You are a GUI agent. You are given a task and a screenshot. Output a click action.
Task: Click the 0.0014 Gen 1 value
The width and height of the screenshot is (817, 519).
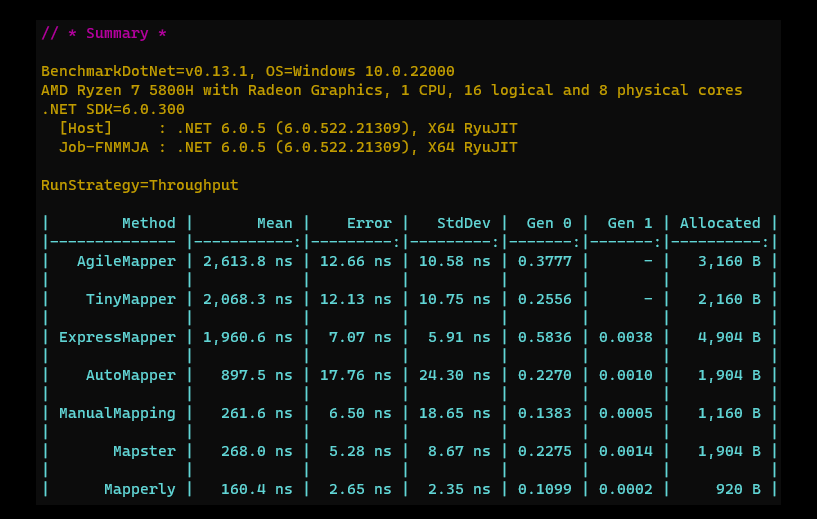pyautogui.click(x=625, y=451)
